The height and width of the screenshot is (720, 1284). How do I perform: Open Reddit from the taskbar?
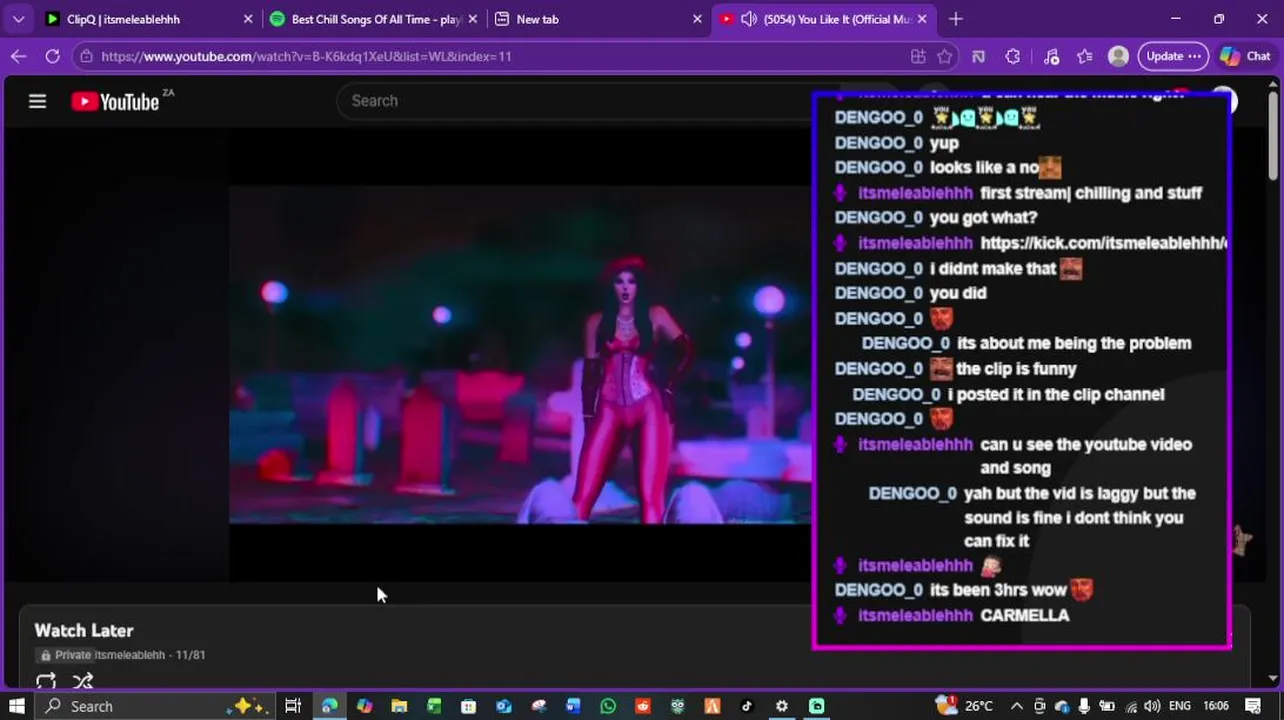pos(642,706)
